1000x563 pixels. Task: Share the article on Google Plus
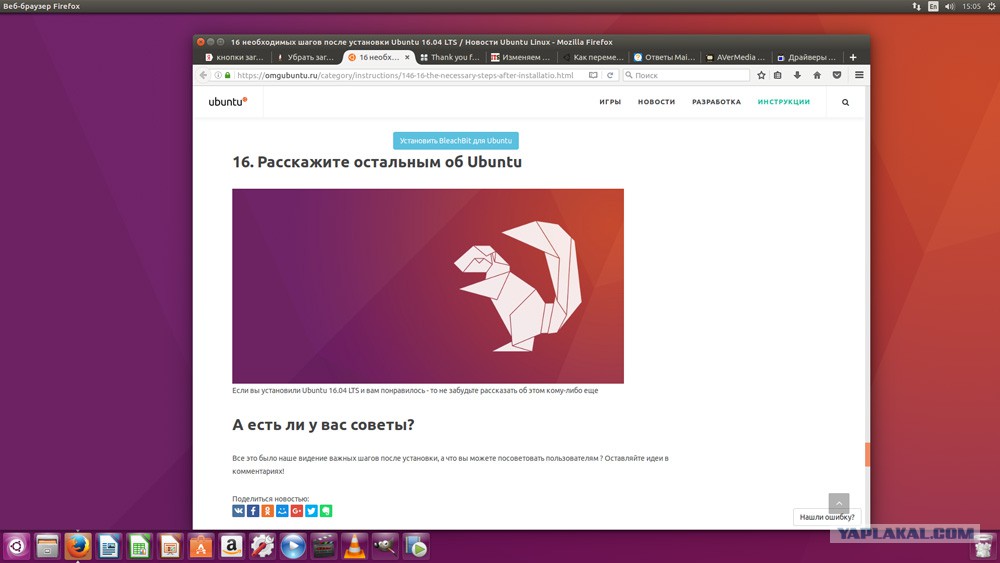click(297, 511)
